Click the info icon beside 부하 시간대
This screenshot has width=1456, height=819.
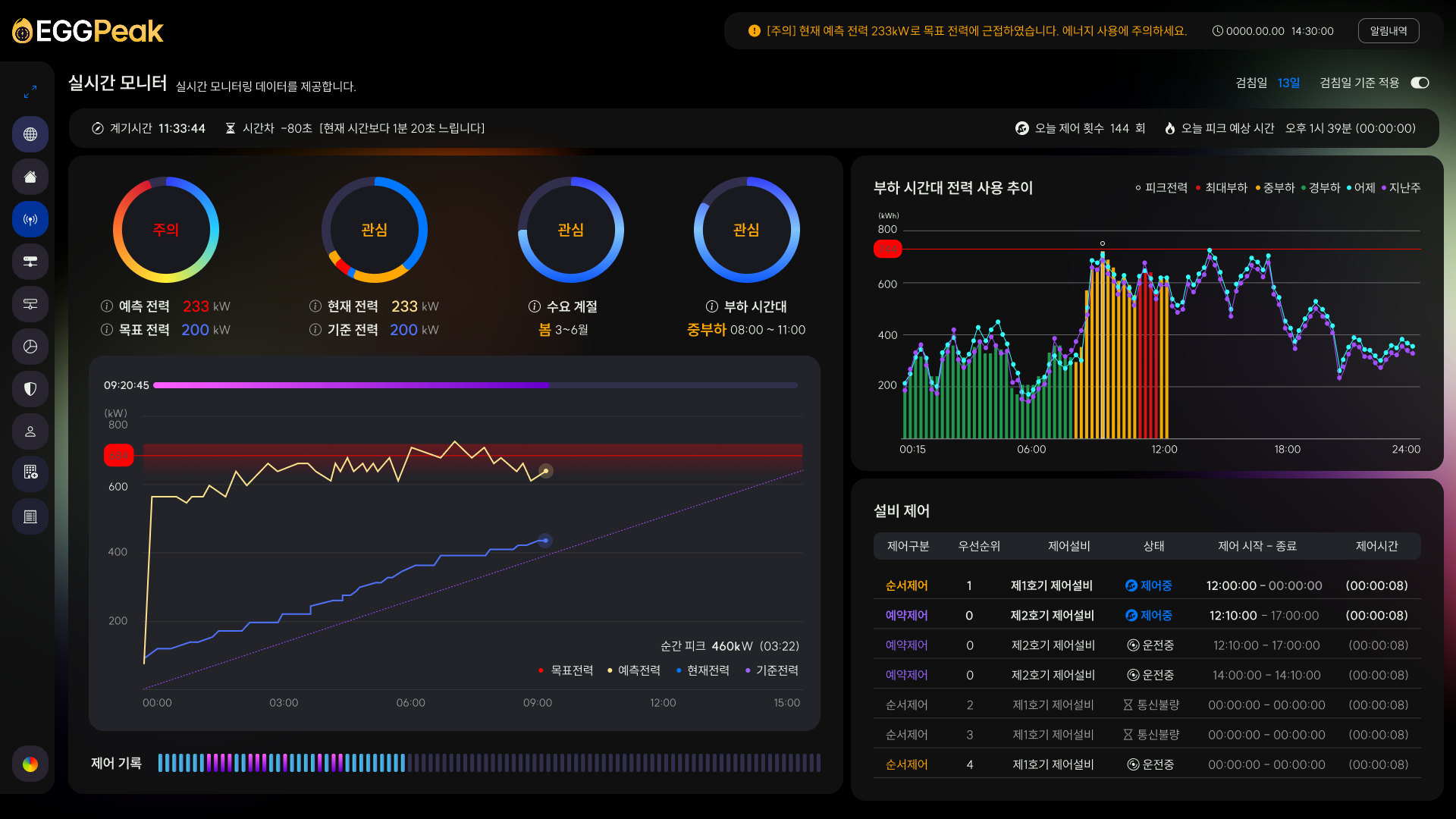click(712, 306)
